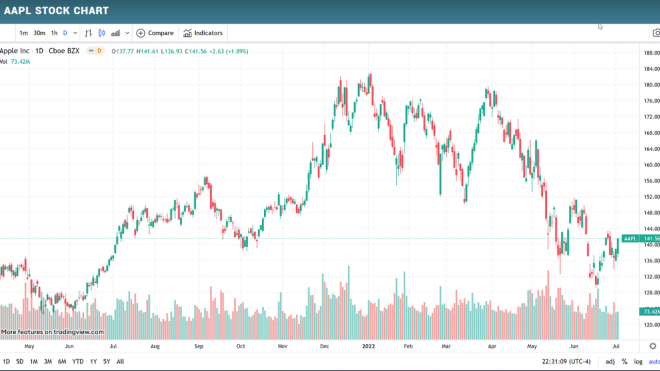This screenshot has height=371, width=660.
Task: Open the time interval dropdown arrow
Action: (x=75, y=33)
